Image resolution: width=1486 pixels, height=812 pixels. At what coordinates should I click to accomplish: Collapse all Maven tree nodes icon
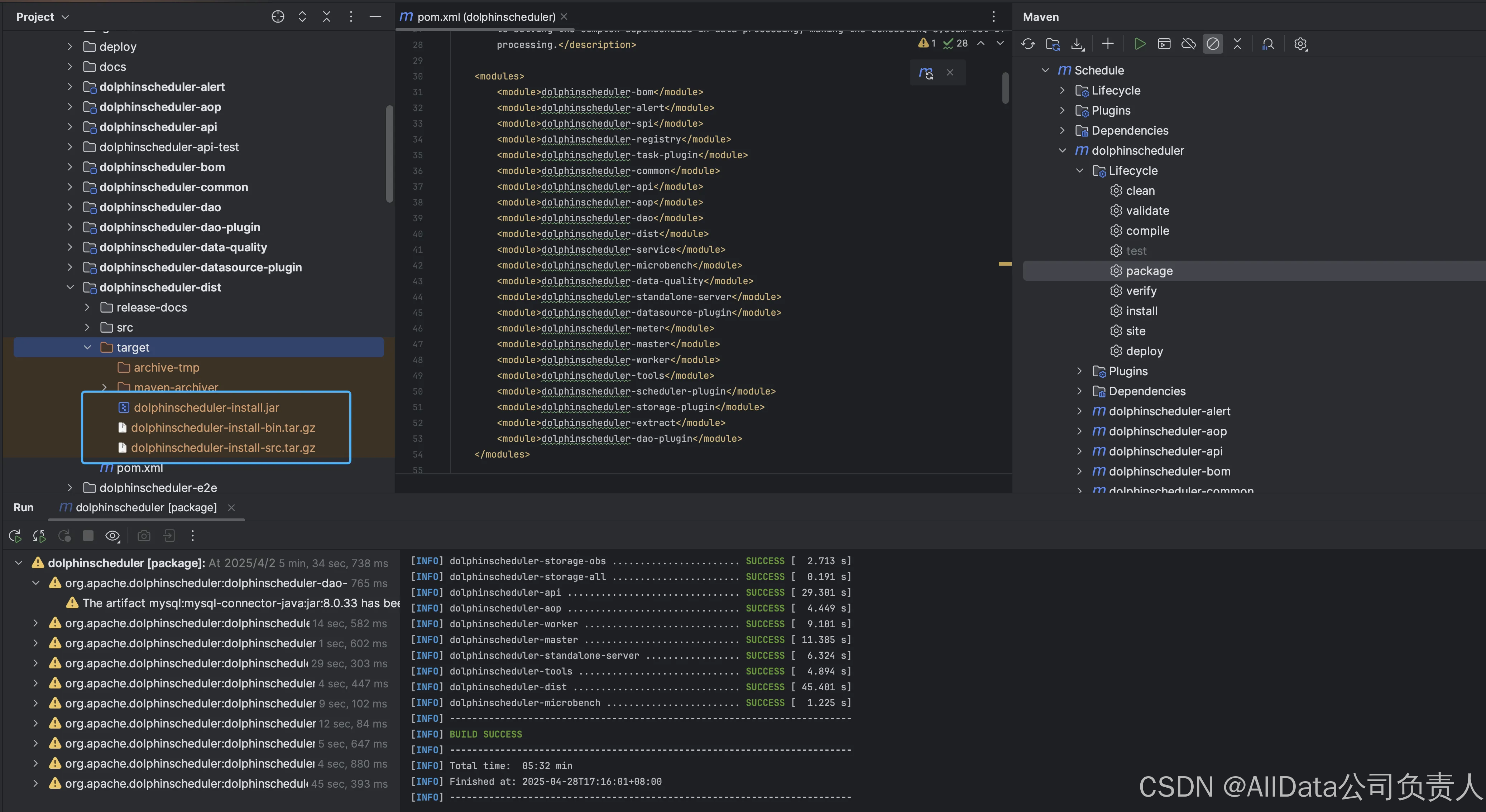pos(1237,44)
